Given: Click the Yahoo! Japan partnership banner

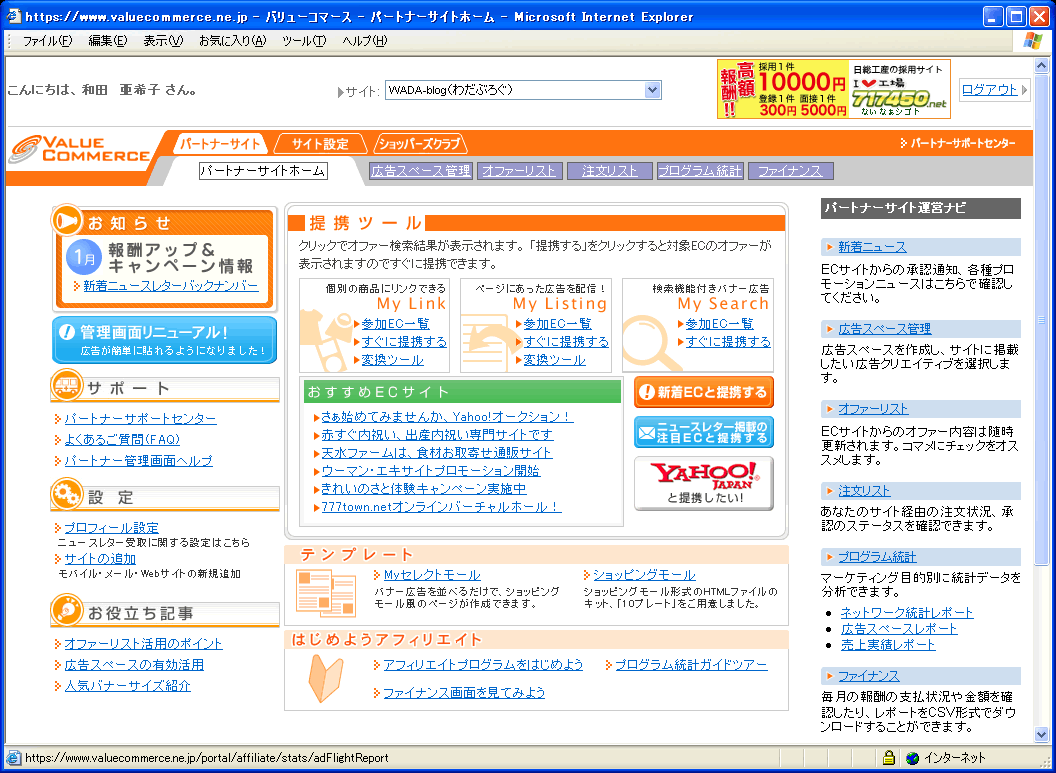Looking at the screenshot, I should pos(703,483).
